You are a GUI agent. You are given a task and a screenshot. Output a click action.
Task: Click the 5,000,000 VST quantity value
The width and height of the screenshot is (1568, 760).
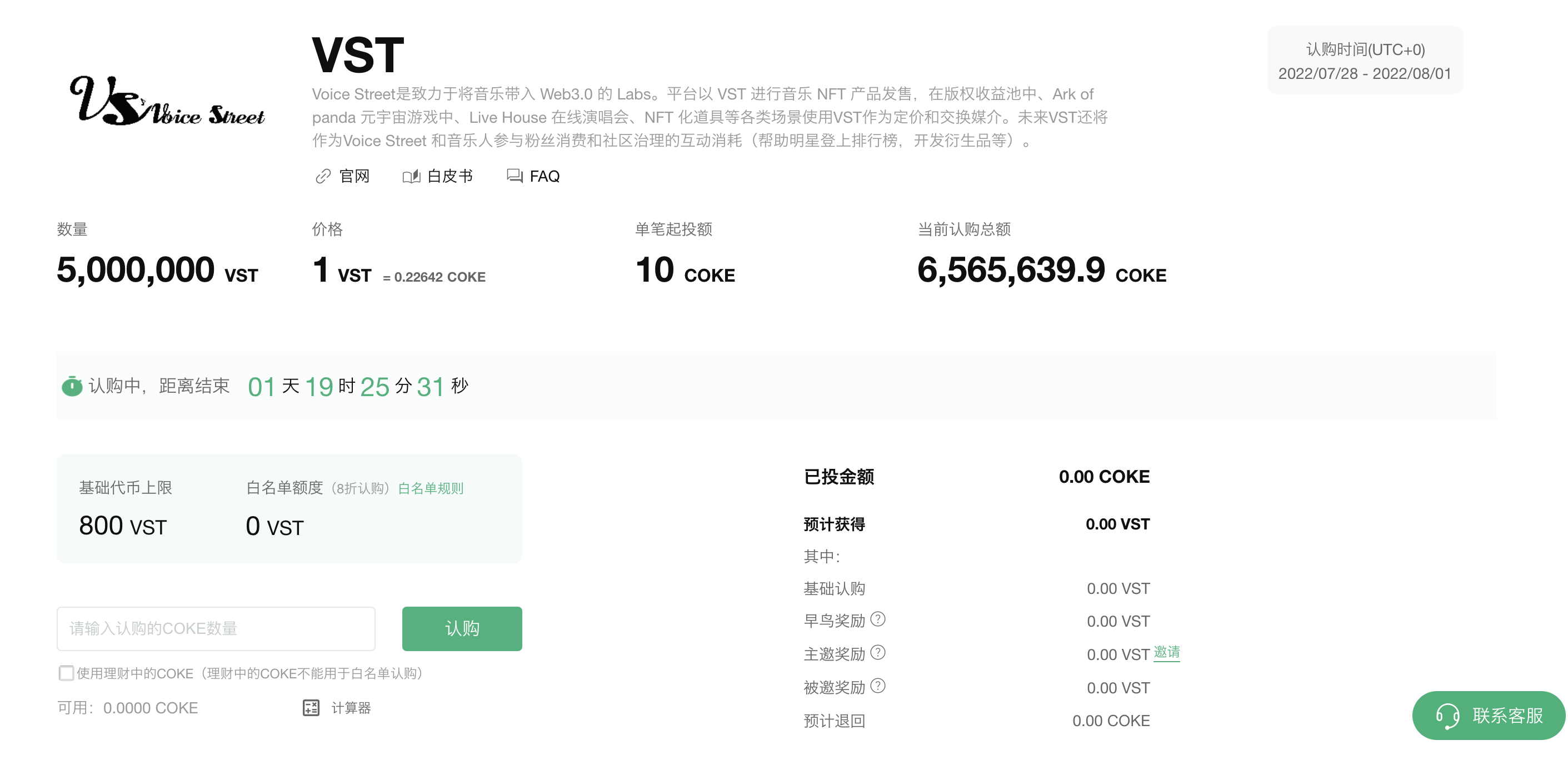coord(157,270)
